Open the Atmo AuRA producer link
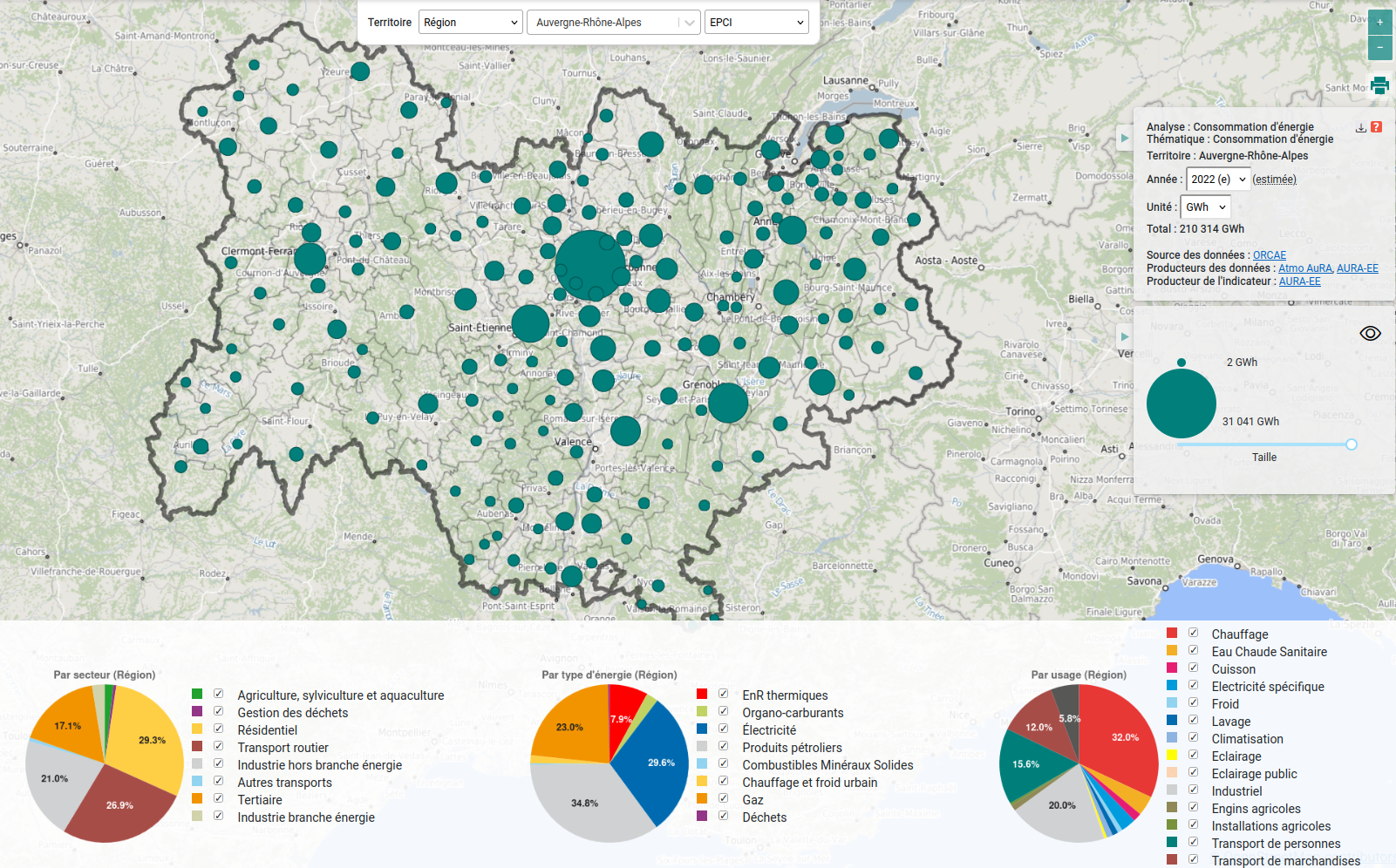Viewport: 1396px width, 868px height. (x=1305, y=268)
